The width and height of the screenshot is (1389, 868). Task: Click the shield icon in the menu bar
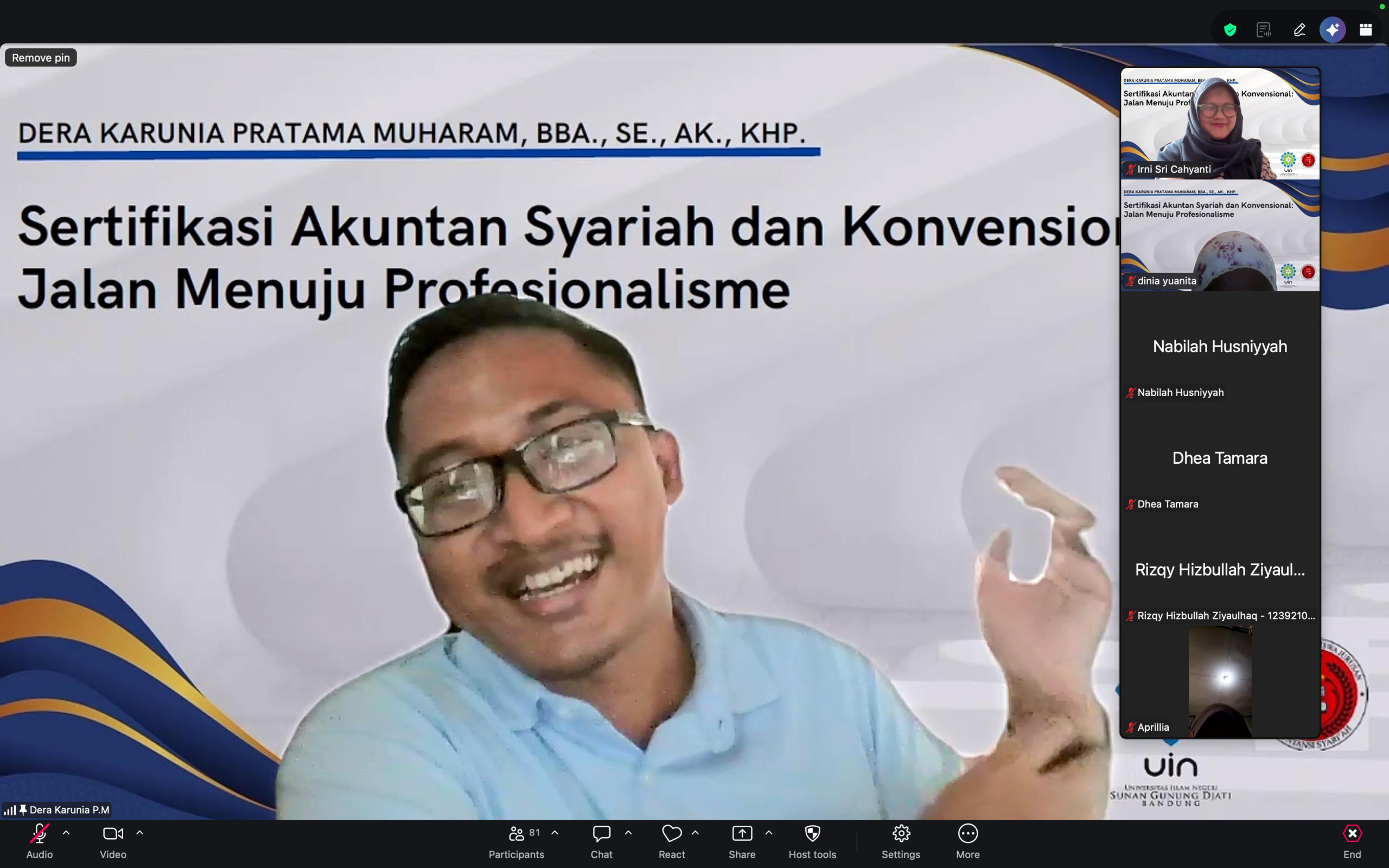(x=1229, y=29)
